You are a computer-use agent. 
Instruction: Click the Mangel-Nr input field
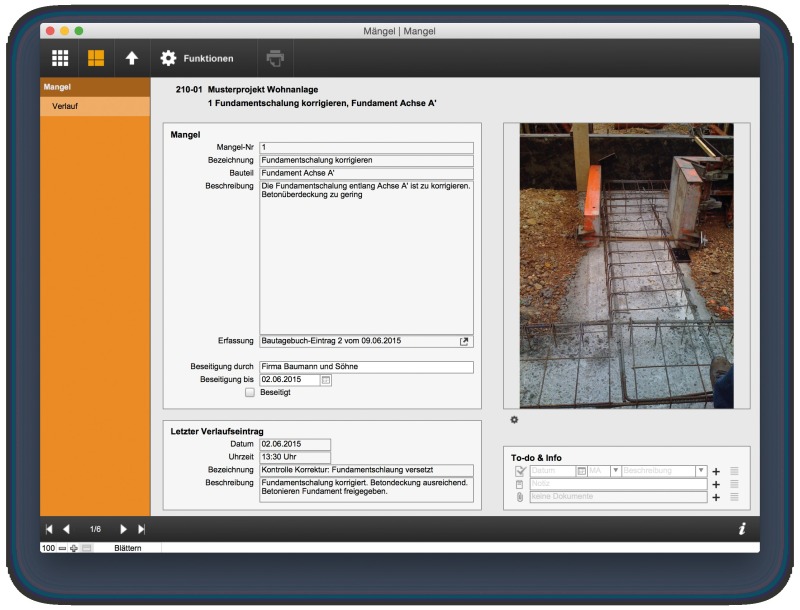pyautogui.click(x=366, y=148)
